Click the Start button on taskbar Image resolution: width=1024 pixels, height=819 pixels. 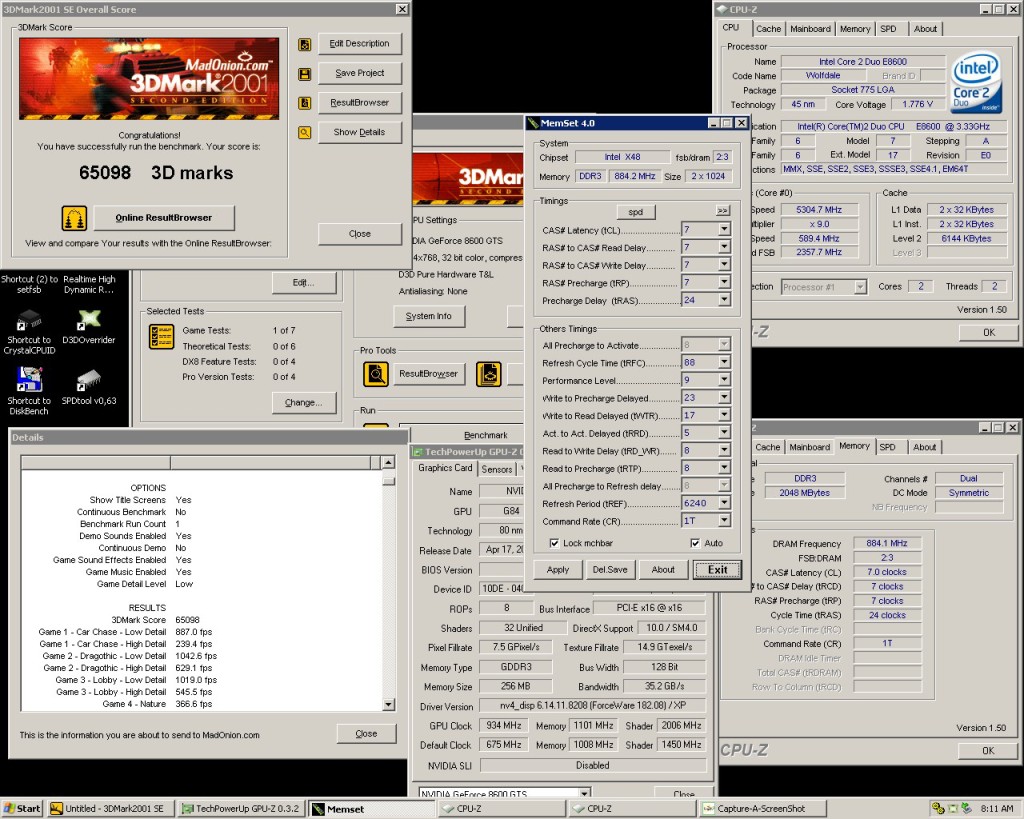click(x=22, y=809)
